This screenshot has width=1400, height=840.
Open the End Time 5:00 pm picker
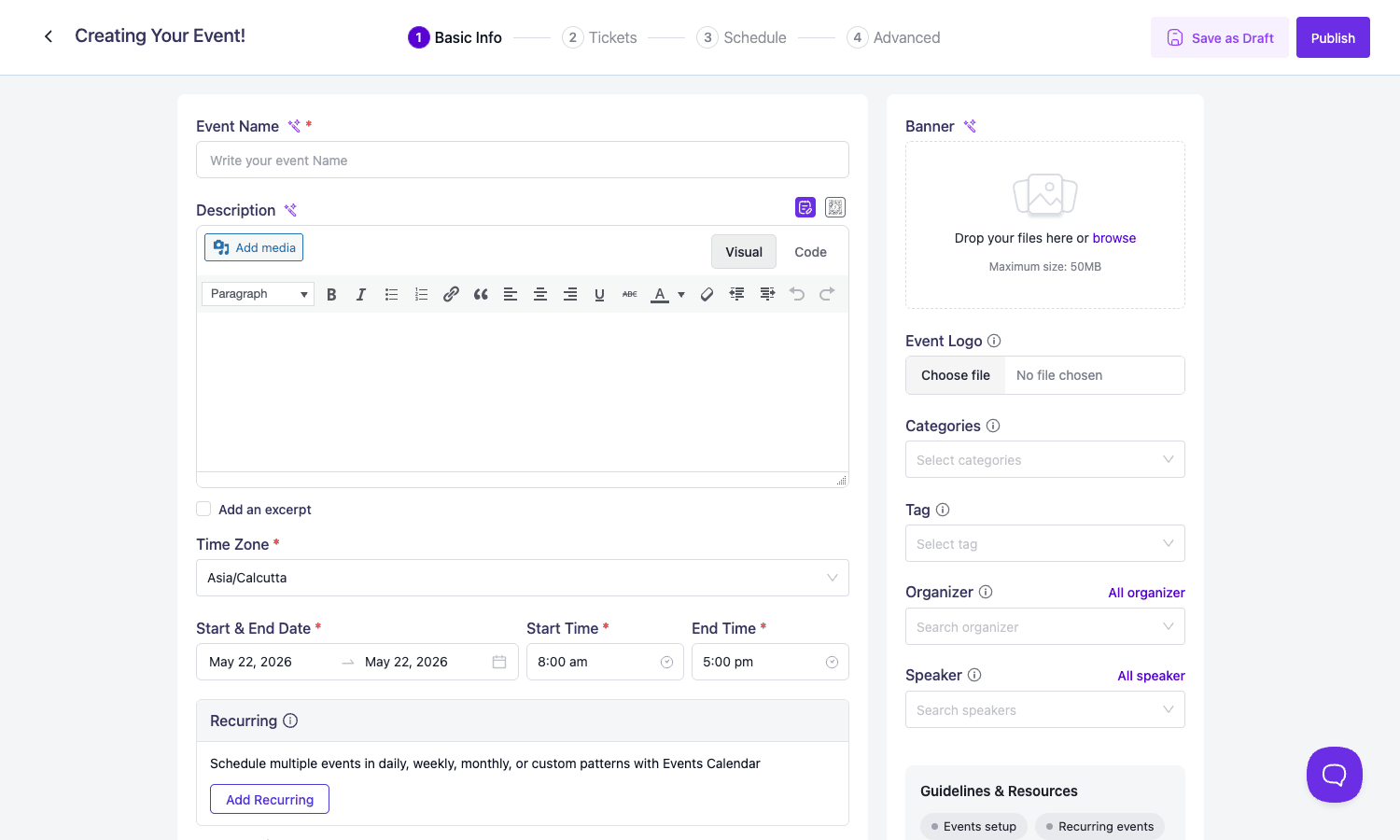(770, 662)
